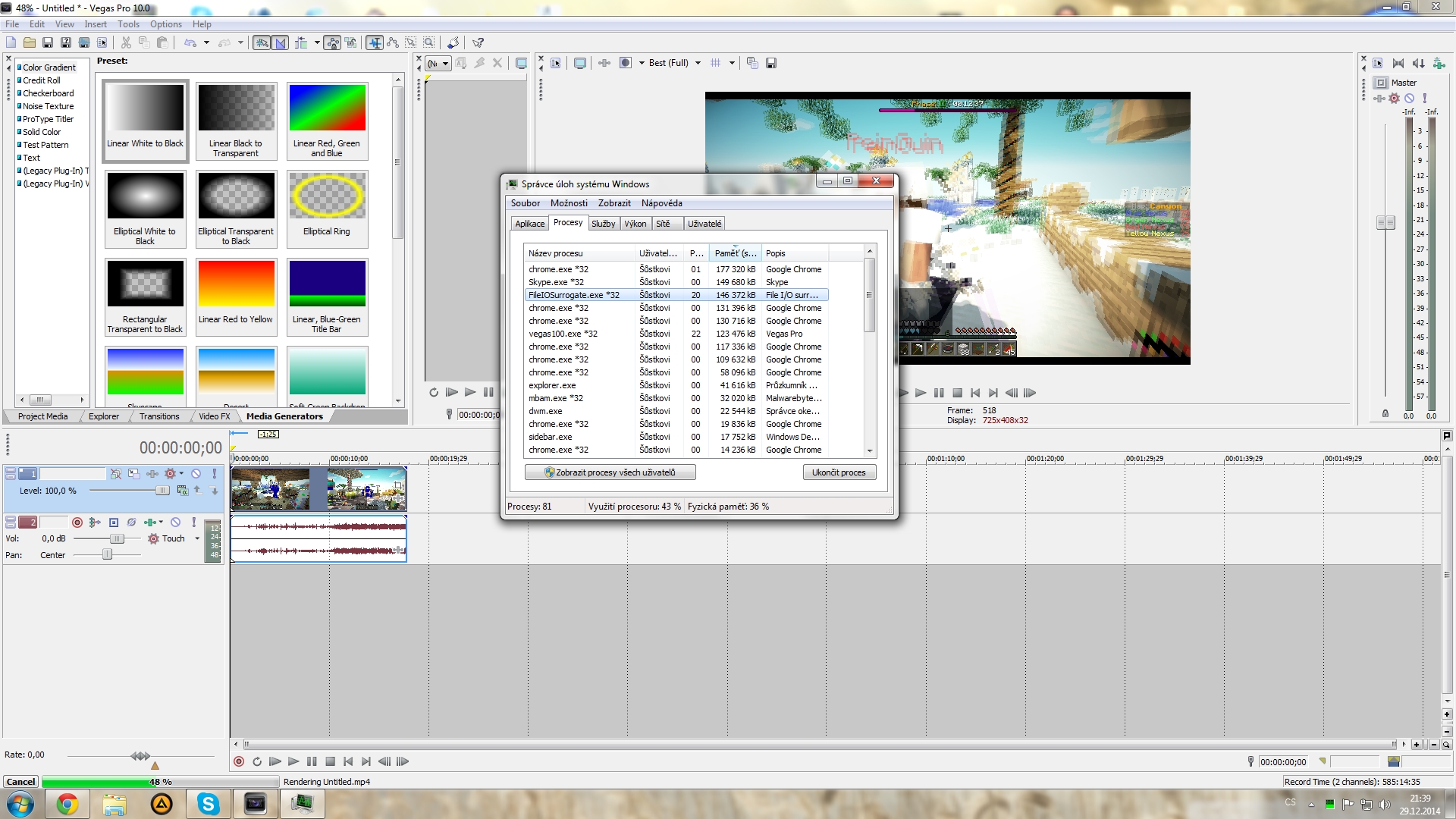Open the Best (Full) preview quality dropdown

click(x=698, y=64)
